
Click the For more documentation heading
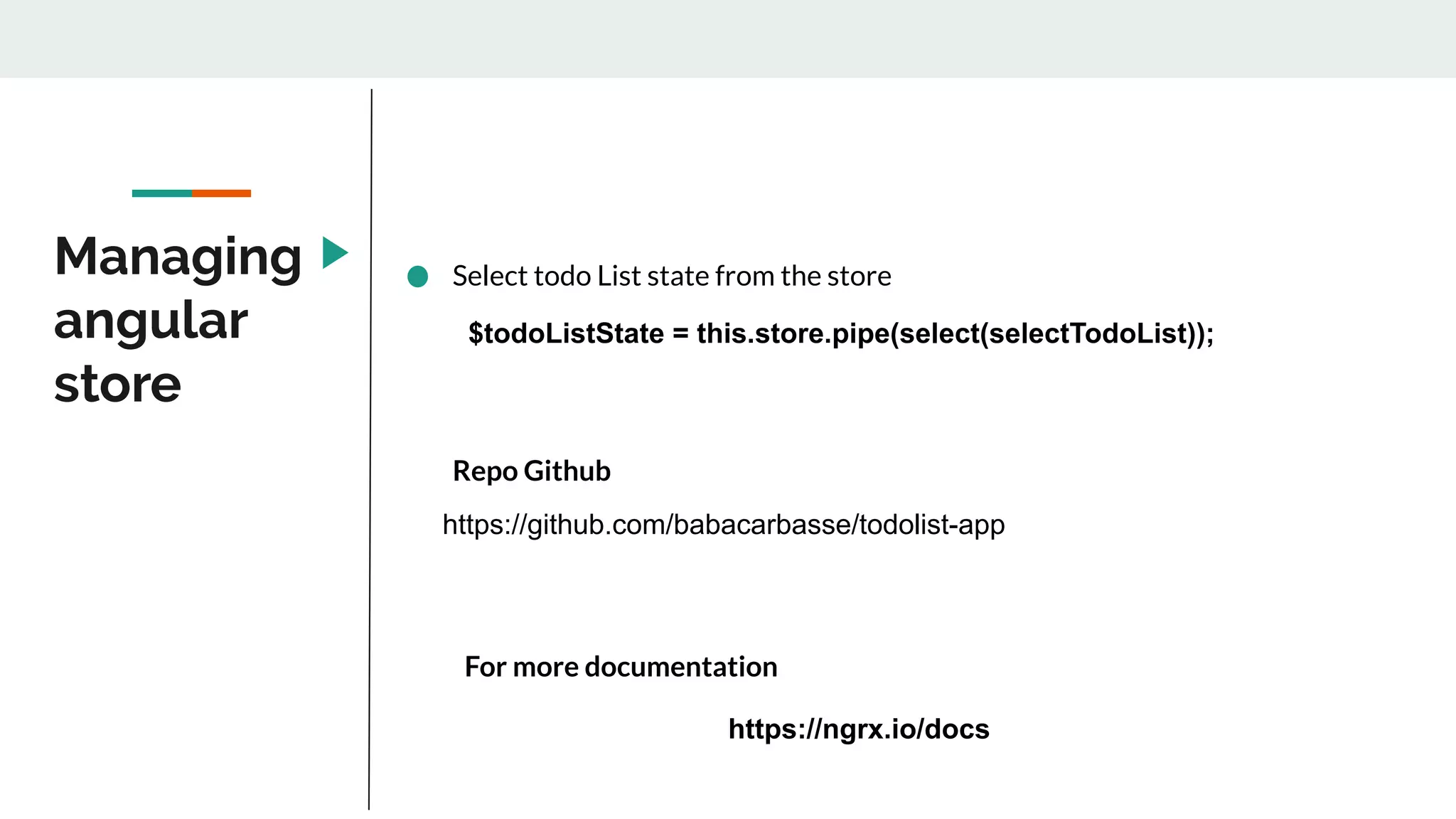click(620, 667)
